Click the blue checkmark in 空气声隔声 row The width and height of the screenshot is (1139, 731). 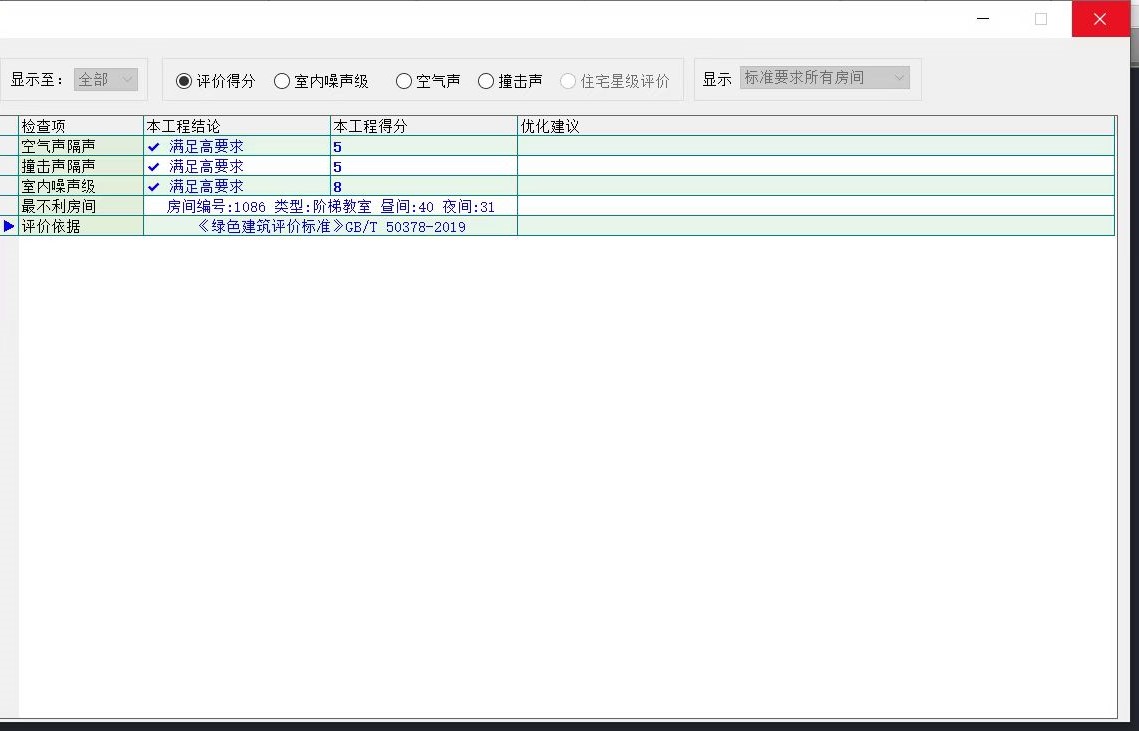pyautogui.click(x=154, y=147)
